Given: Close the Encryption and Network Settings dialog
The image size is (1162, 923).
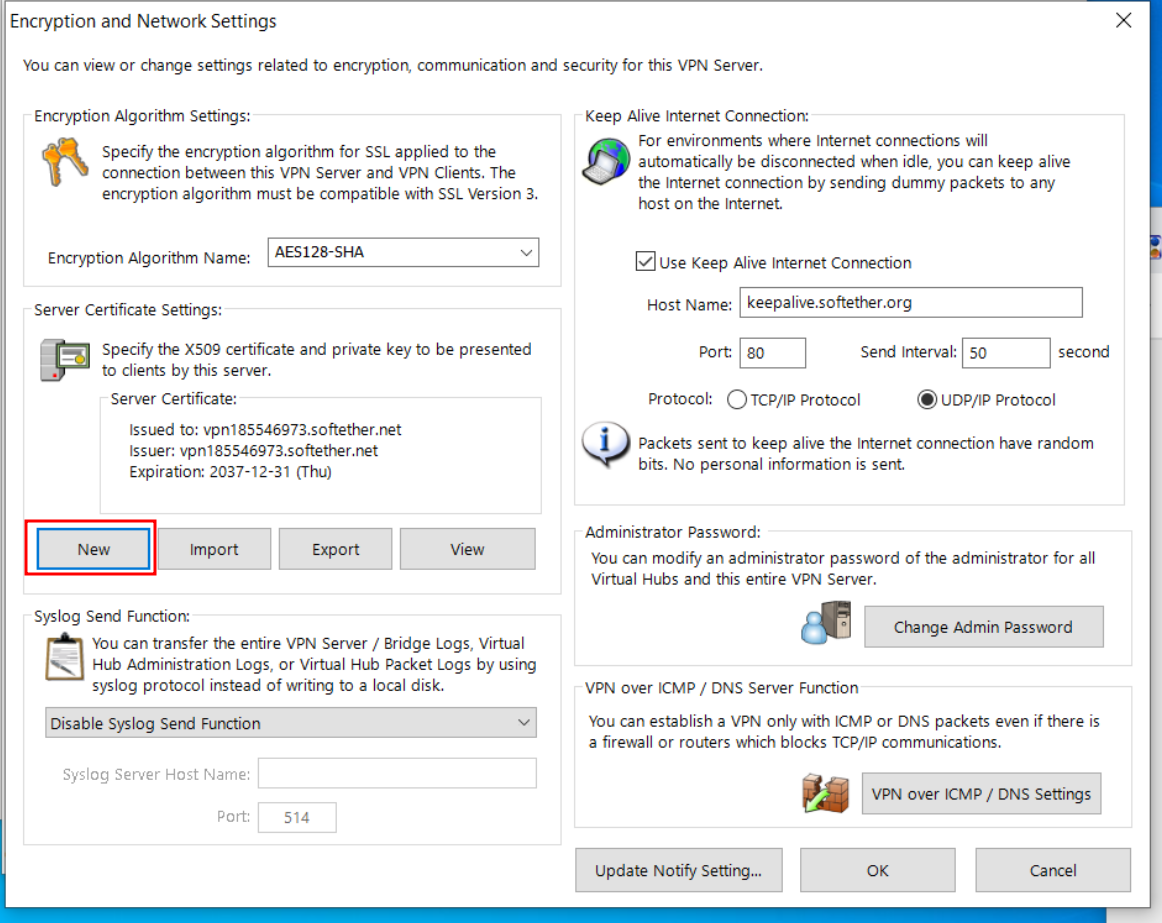Looking at the screenshot, I should point(1123,21).
